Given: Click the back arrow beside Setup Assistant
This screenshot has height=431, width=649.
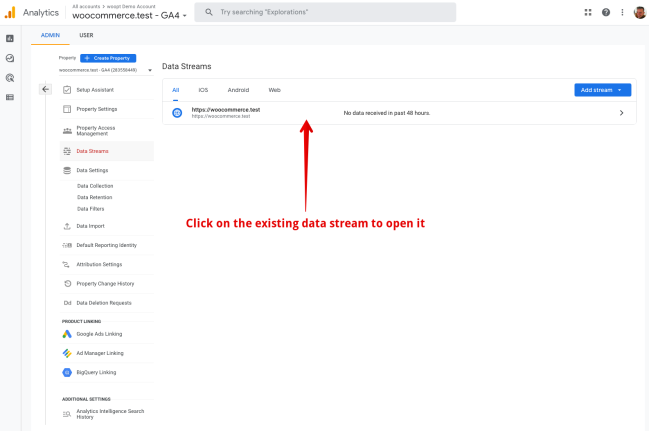Looking at the screenshot, I should pos(45,89).
